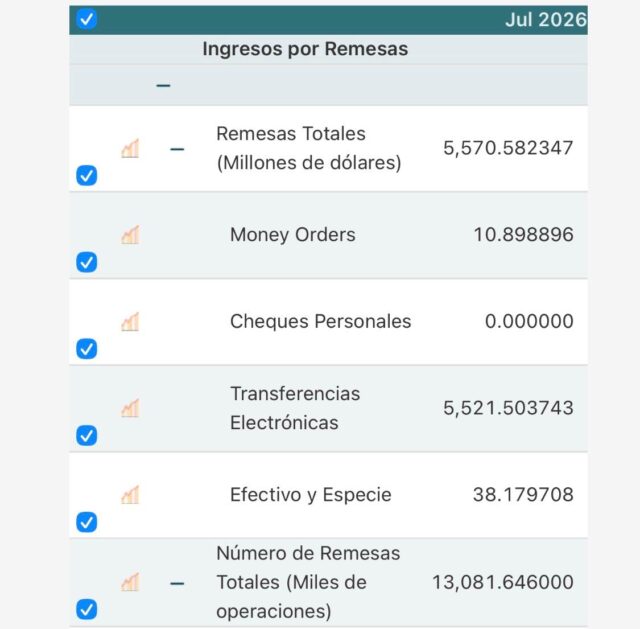Collapse the Número de Remesas Totales group
640x629 pixels.
coord(177,583)
